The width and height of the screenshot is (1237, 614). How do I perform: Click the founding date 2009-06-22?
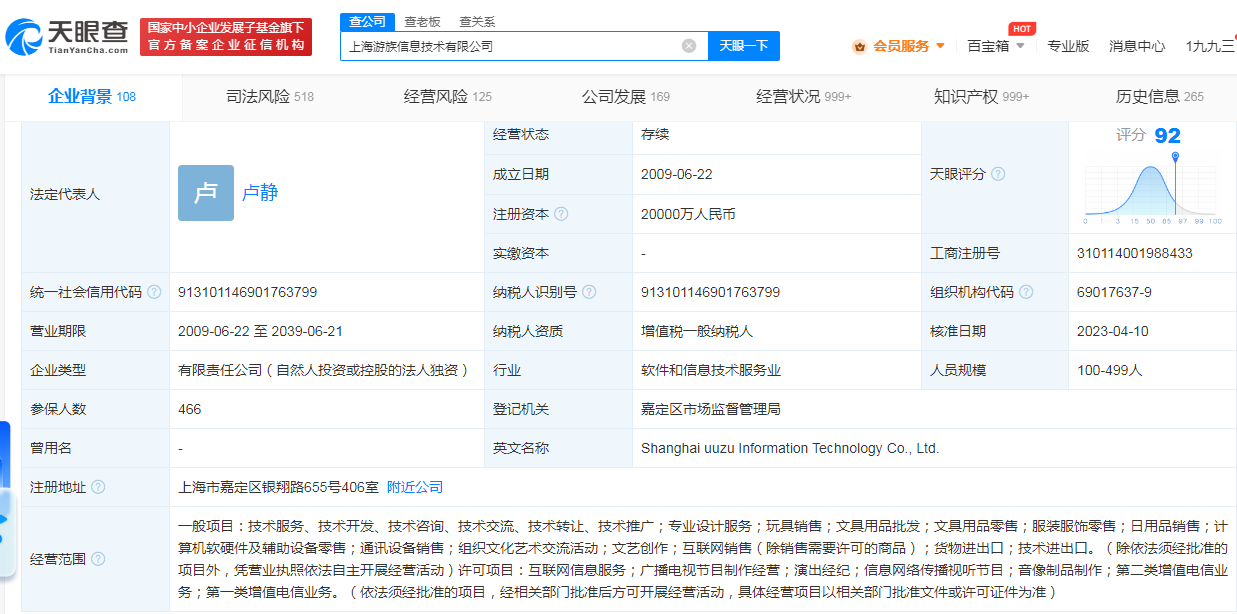pyautogui.click(x=677, y=174)
